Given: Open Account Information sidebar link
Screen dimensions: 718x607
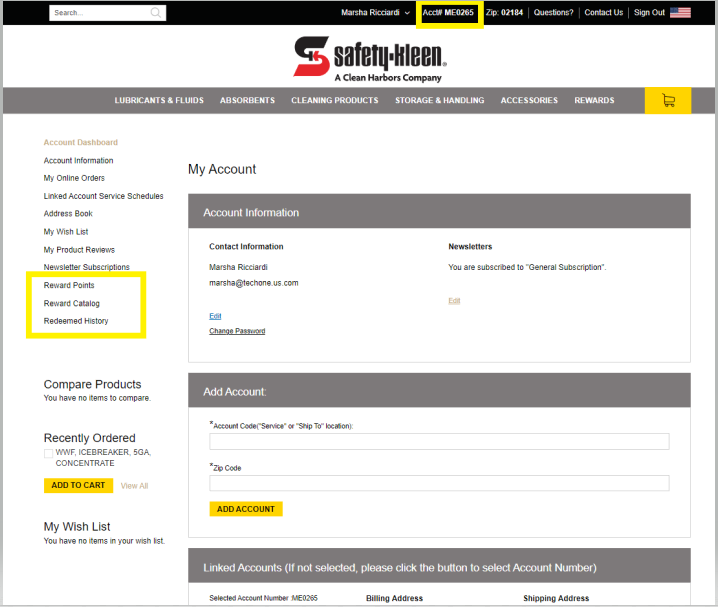Looking at the screenshot, I should (78, 161).
